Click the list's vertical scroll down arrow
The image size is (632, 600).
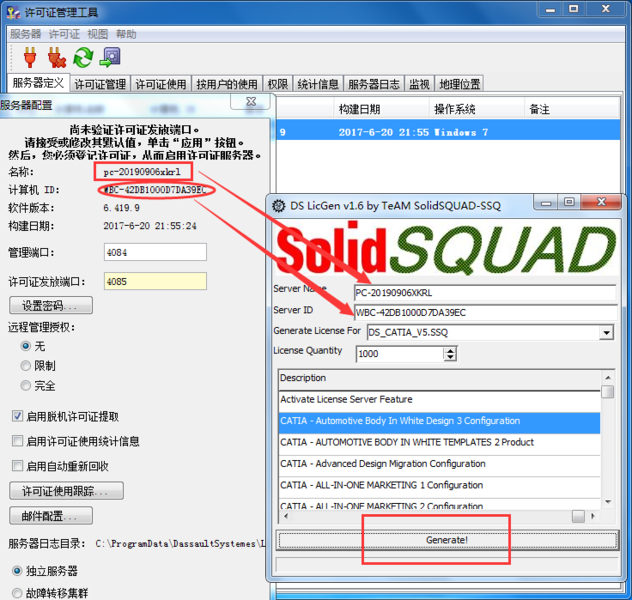(608, 502)
